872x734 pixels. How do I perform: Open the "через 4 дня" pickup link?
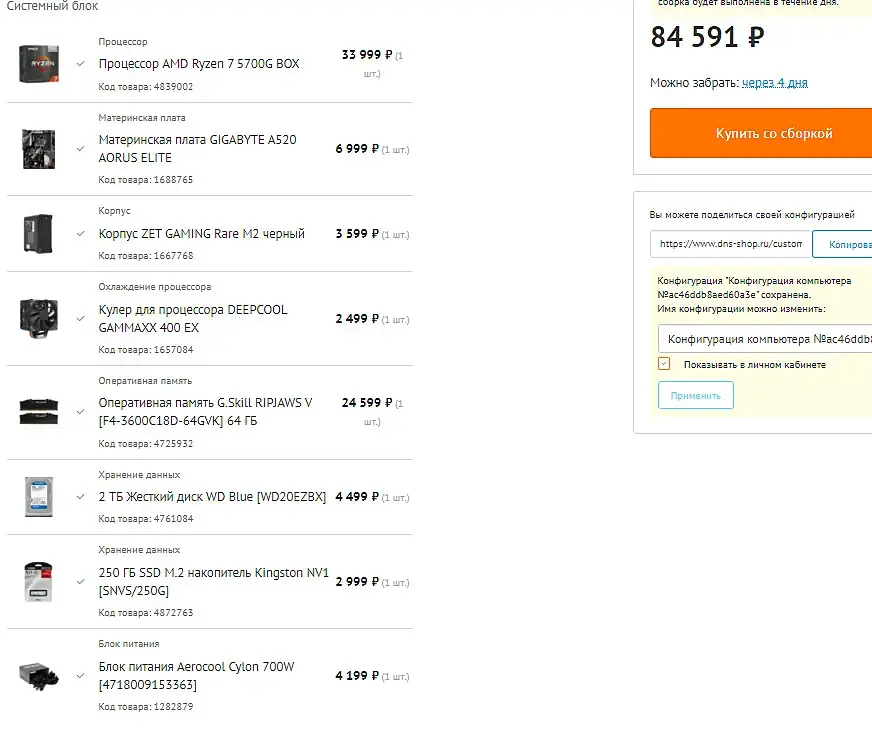[x=775, y=83]
